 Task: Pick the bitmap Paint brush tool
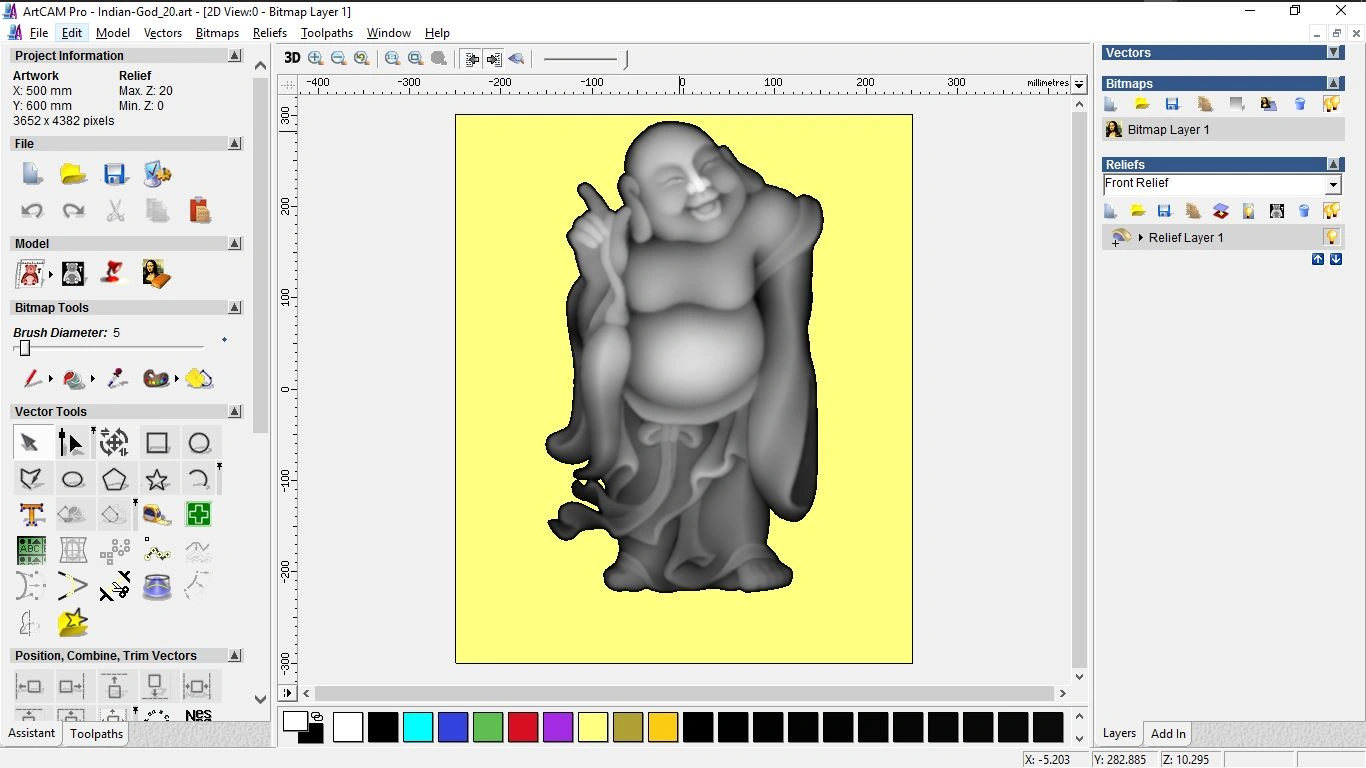point(32,379)
